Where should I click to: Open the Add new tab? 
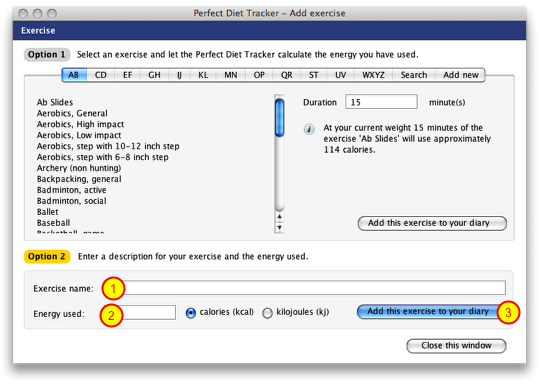[460, 75]
